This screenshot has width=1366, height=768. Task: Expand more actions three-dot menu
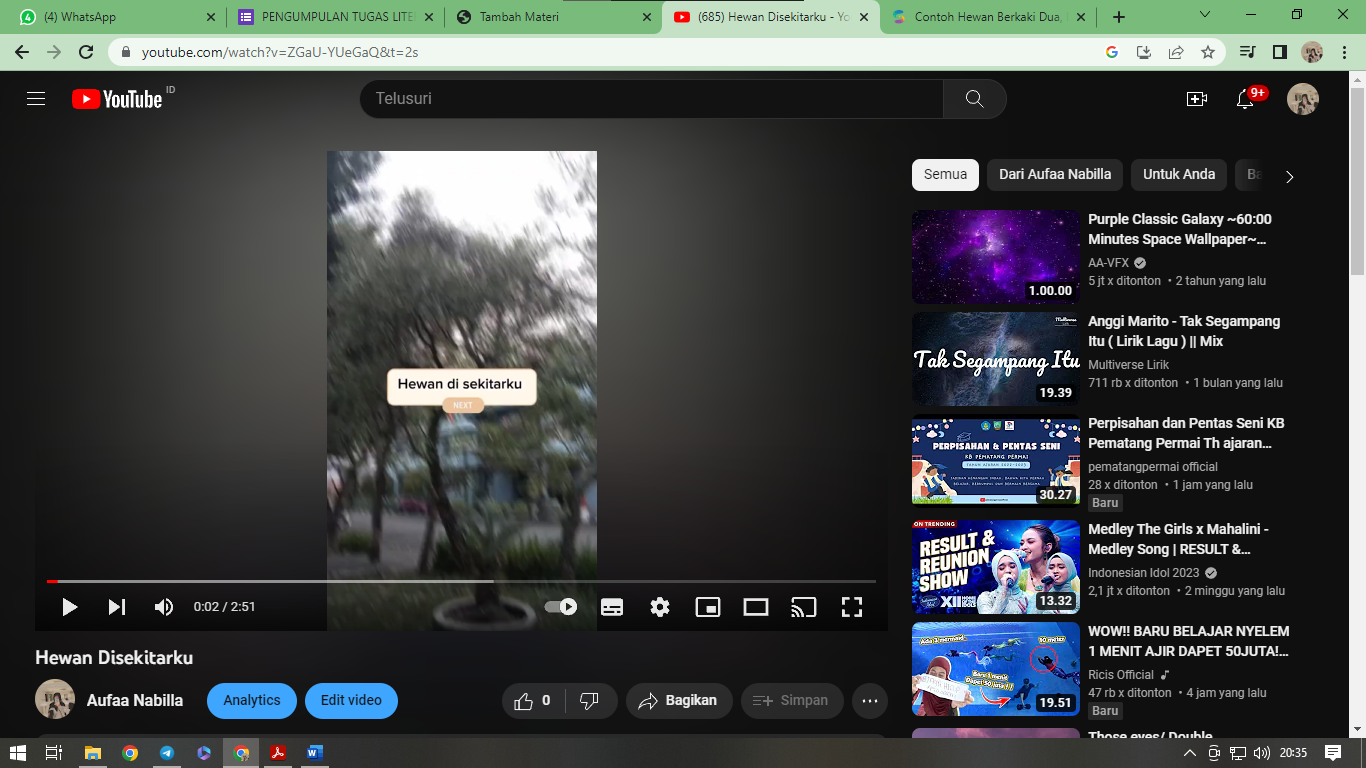click(869, 701)
